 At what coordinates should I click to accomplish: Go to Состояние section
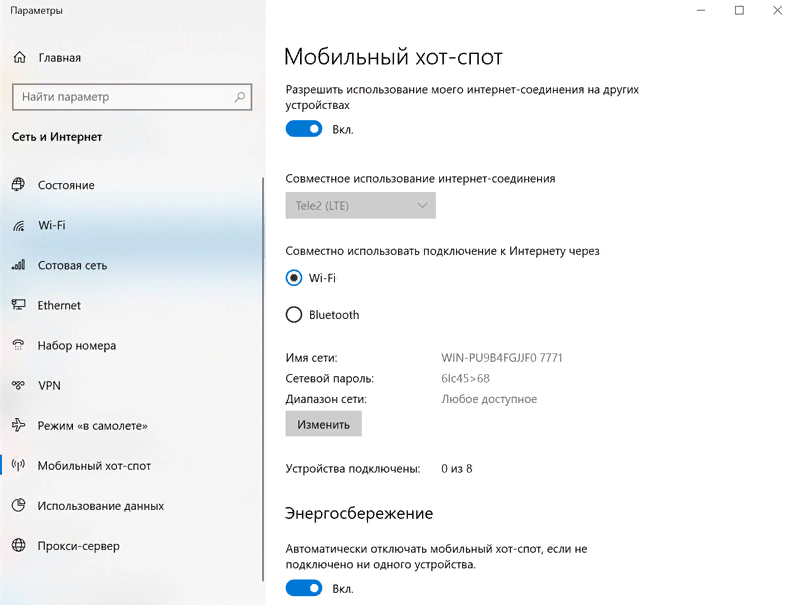[x=66, y=185]
